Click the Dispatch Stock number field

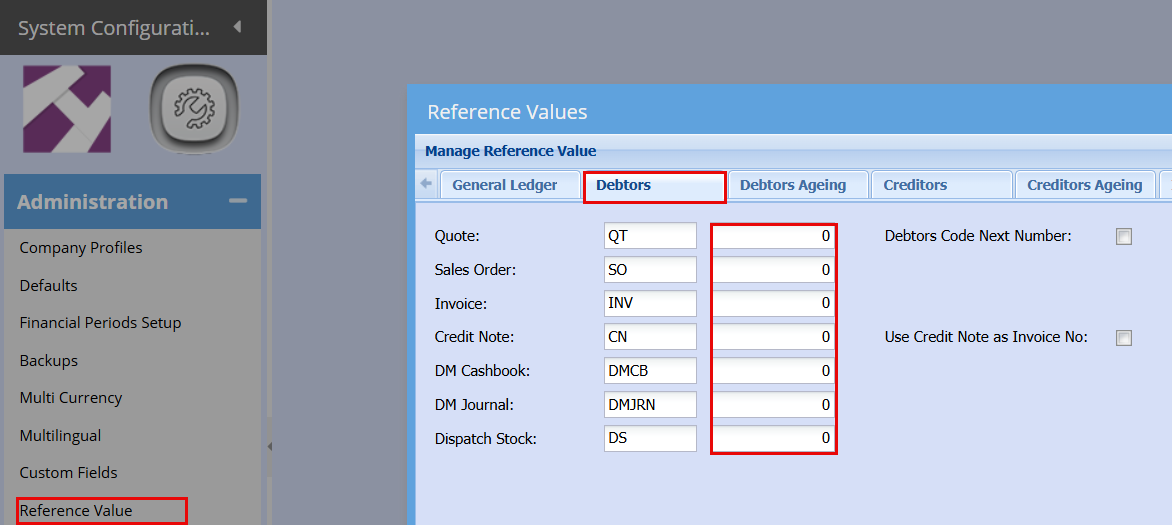(774, 438)
